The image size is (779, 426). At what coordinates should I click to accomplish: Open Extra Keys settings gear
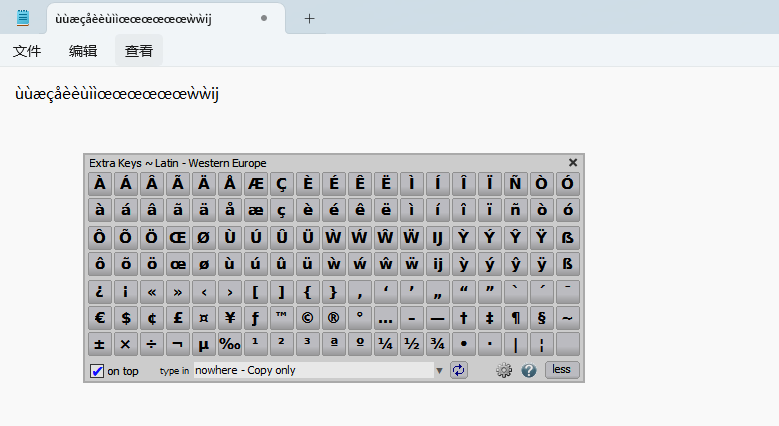click(504, 370)
